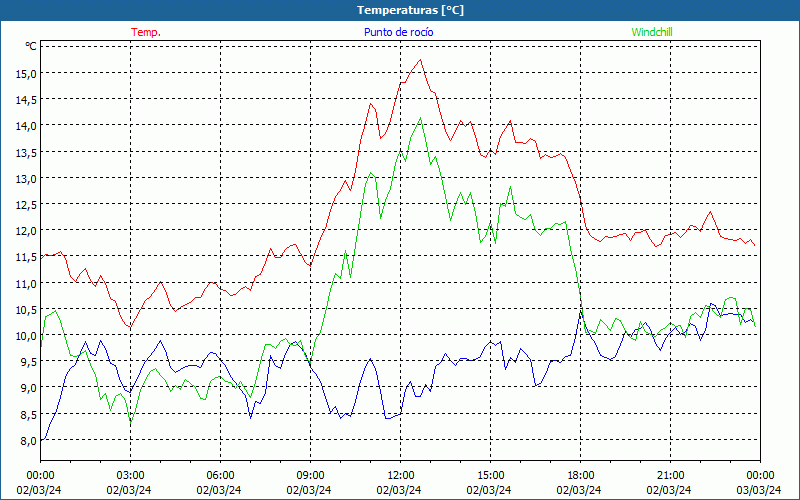Click the 15:00 time axis label
The height and width of the screenshot is (500, 800).
pos(490,476)
